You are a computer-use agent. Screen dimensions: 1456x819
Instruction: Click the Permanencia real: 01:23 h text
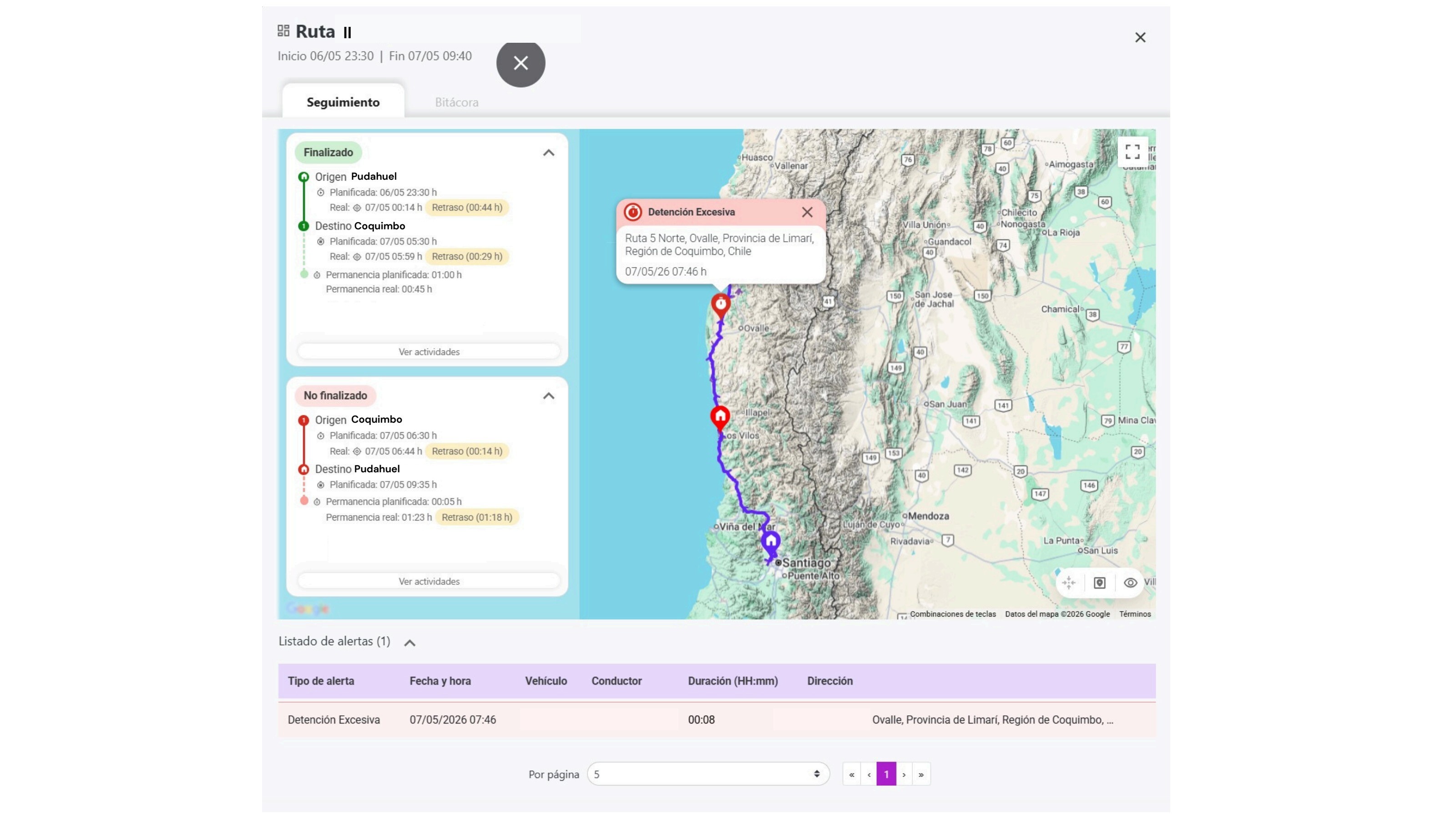click(379, 517)
